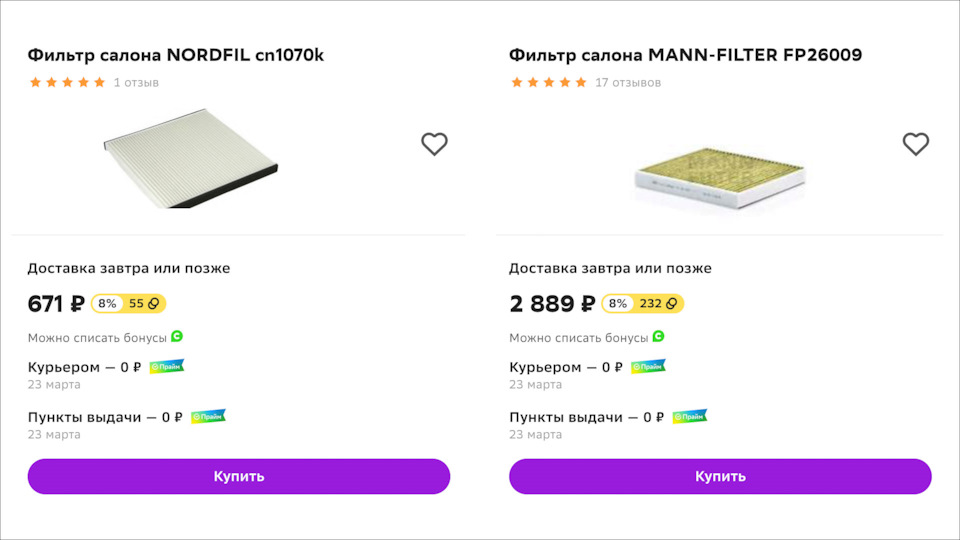
Task: Open the Фильтр салона NORDFIL cn1070k title
Action: (176, 55)
